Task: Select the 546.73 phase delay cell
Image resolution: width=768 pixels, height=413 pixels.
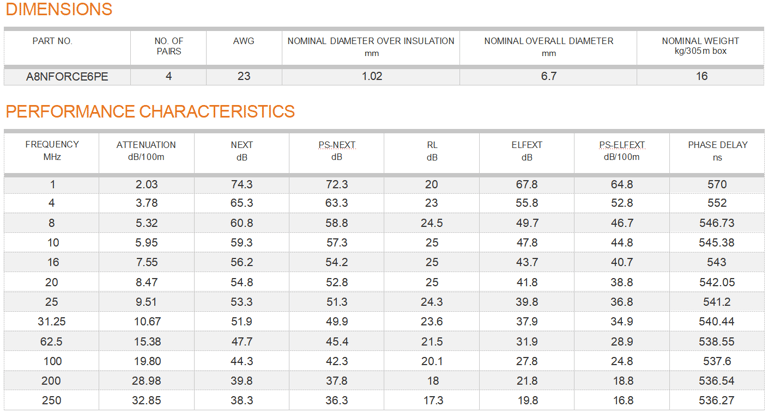Action: coord(717,223)
